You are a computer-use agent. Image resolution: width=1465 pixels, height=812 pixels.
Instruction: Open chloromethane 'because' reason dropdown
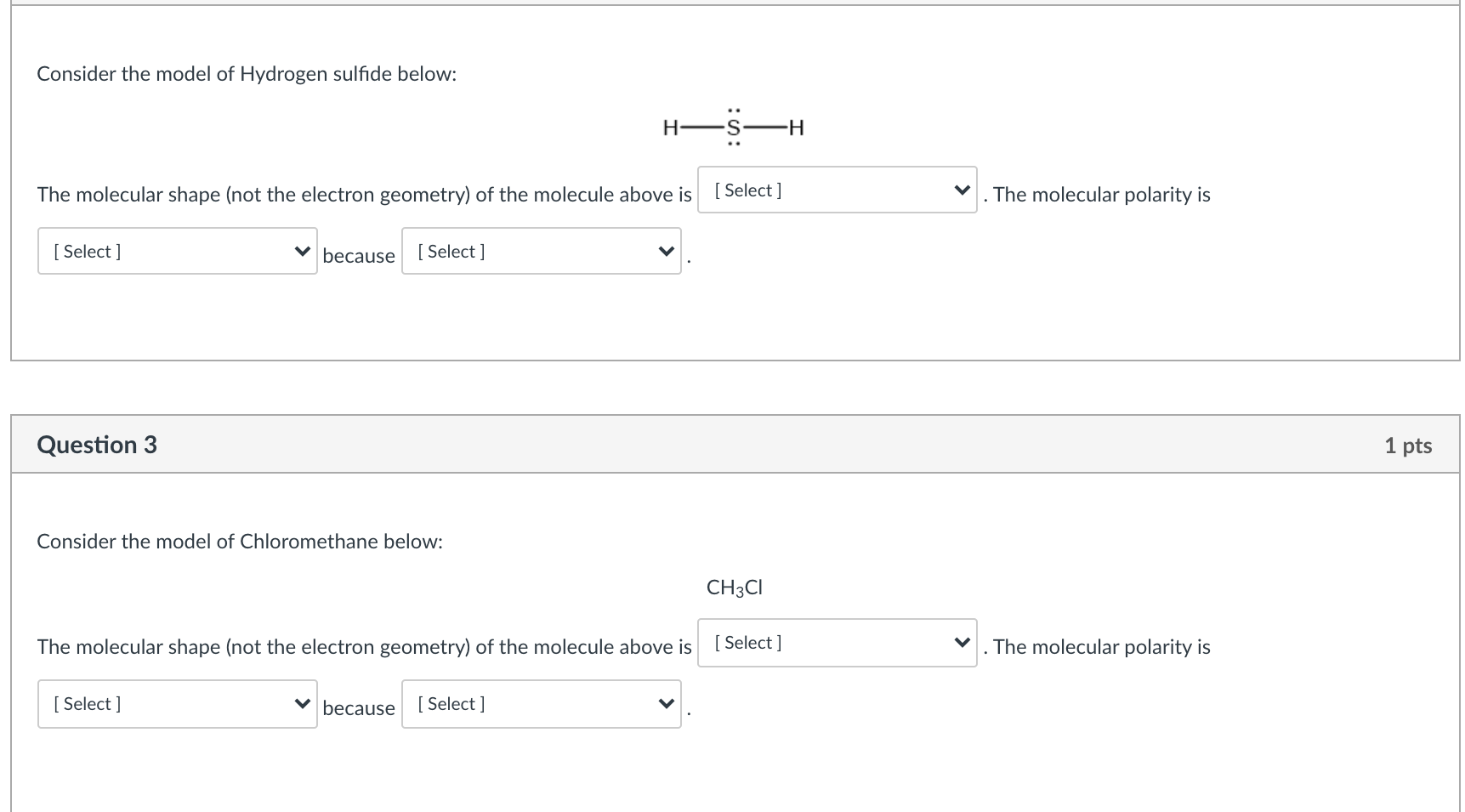[x=542, y=704]
